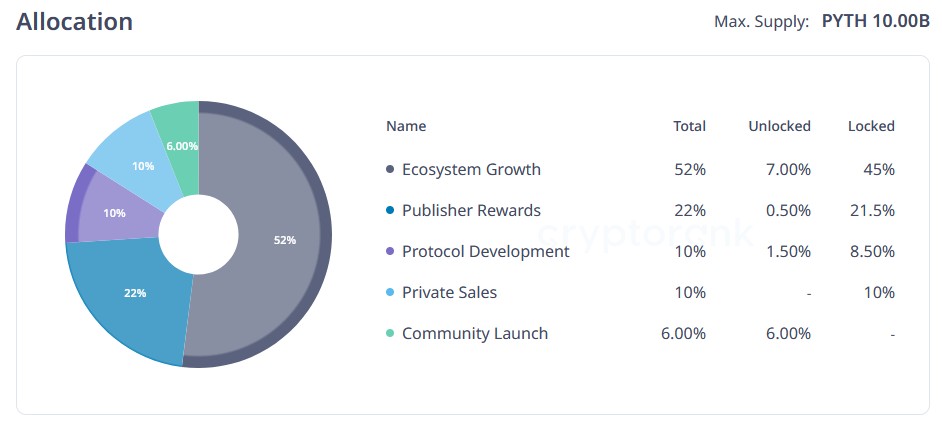Screen dimensions: 942x424
Task: Click the Community Launch row label
Action: click(x=475, y=334)
